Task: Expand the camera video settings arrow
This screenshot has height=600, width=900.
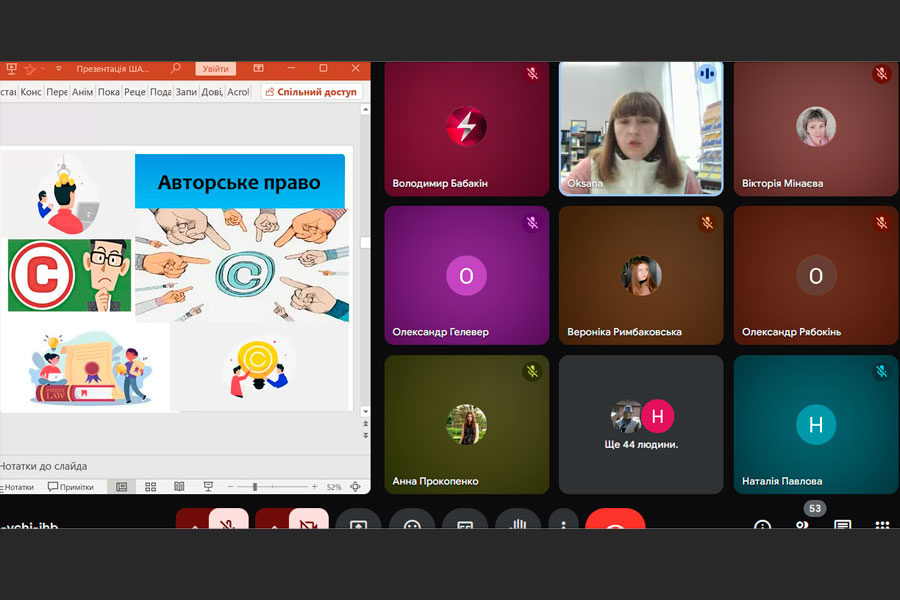Action: click(x=272, y=522)
